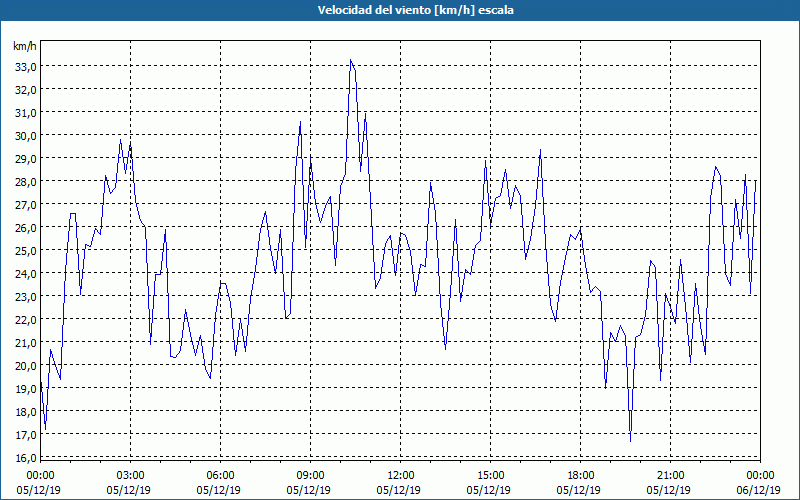Viewport: 800px width, 500px height.
Task: Click the '00:00' time label dated 05/12/19
Action: point(40,475)
